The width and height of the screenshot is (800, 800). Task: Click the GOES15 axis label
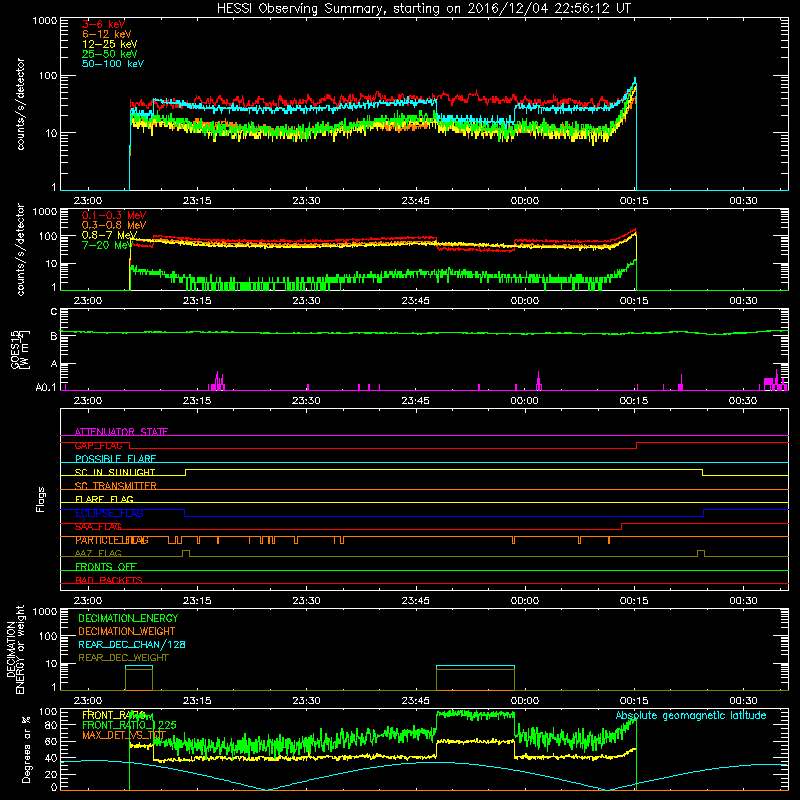(20, 349)
